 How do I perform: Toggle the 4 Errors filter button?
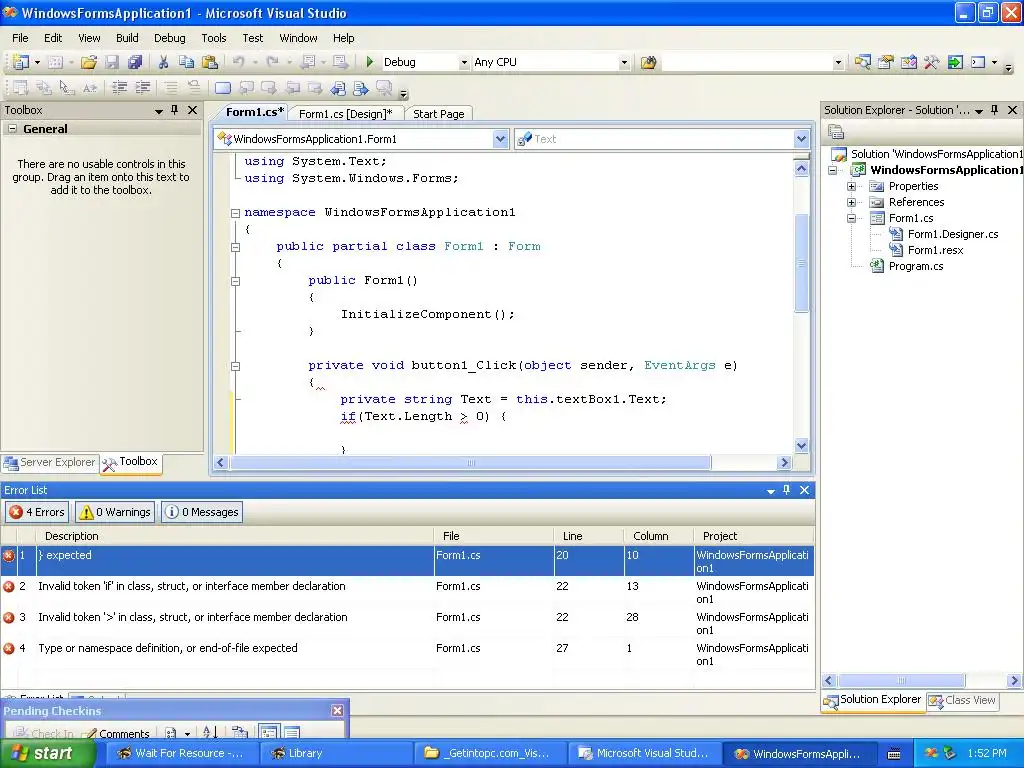tap(37, 512)
